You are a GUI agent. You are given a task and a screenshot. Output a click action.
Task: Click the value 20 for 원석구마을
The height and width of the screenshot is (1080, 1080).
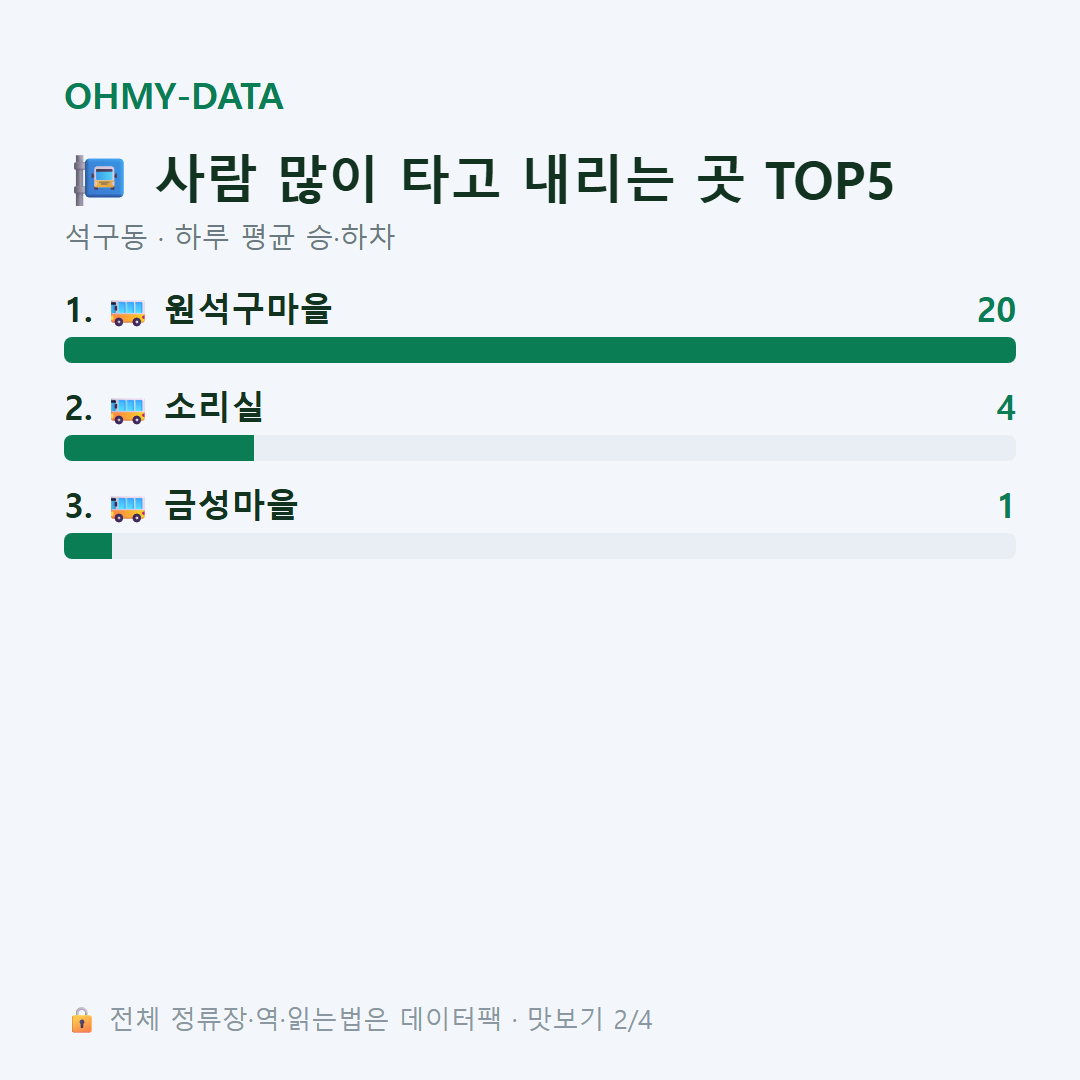996,310
